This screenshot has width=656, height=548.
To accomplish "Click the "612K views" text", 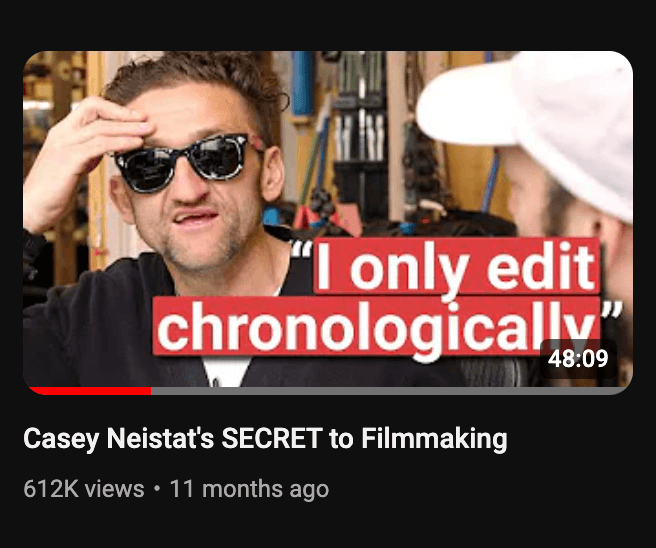I will [x=84, y=489].
